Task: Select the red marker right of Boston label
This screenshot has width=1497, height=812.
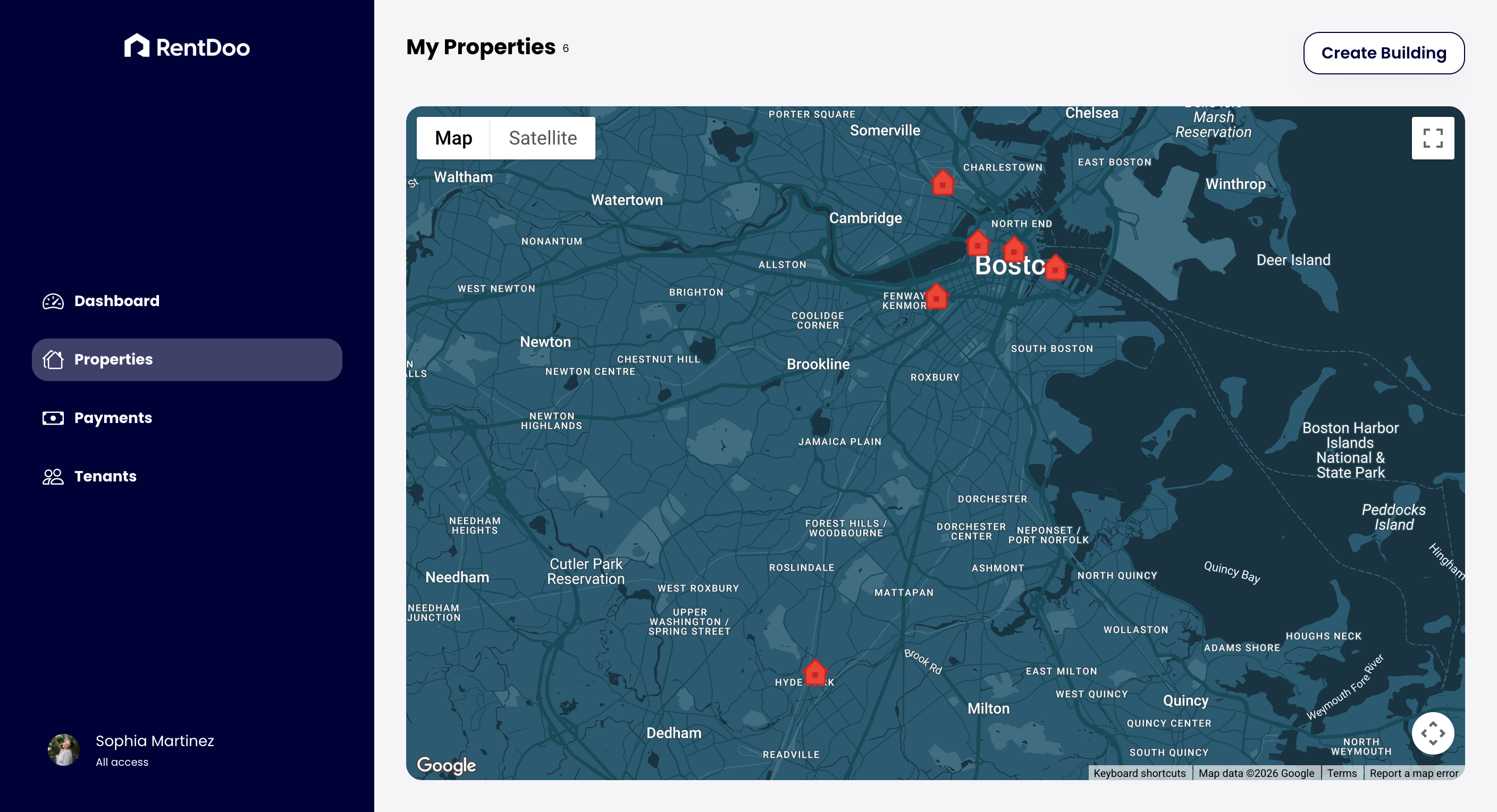Action: point(1055,267)
